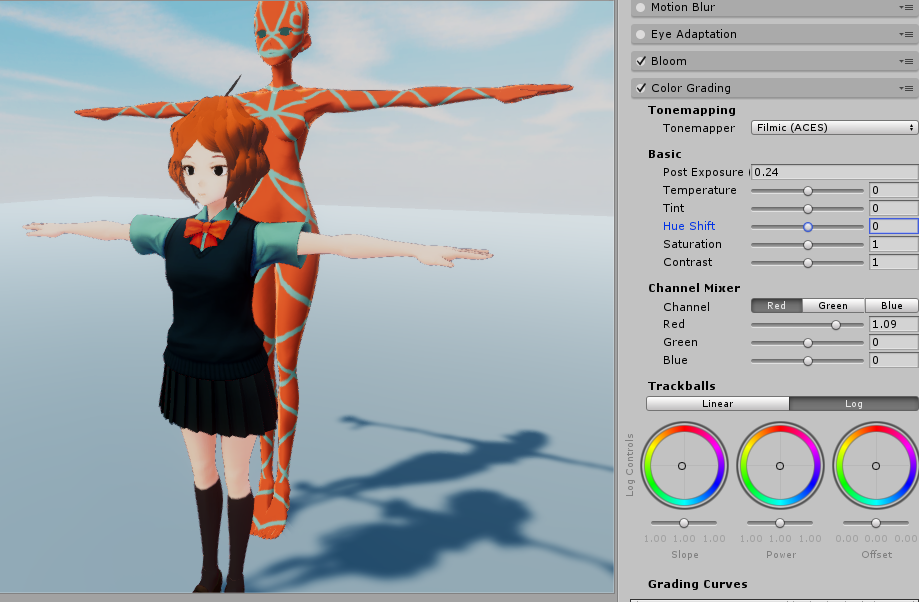Click the slider under the Power wheel
This screenshot has width=919, height=602.
pyautogui.click(x=780, y=523)
